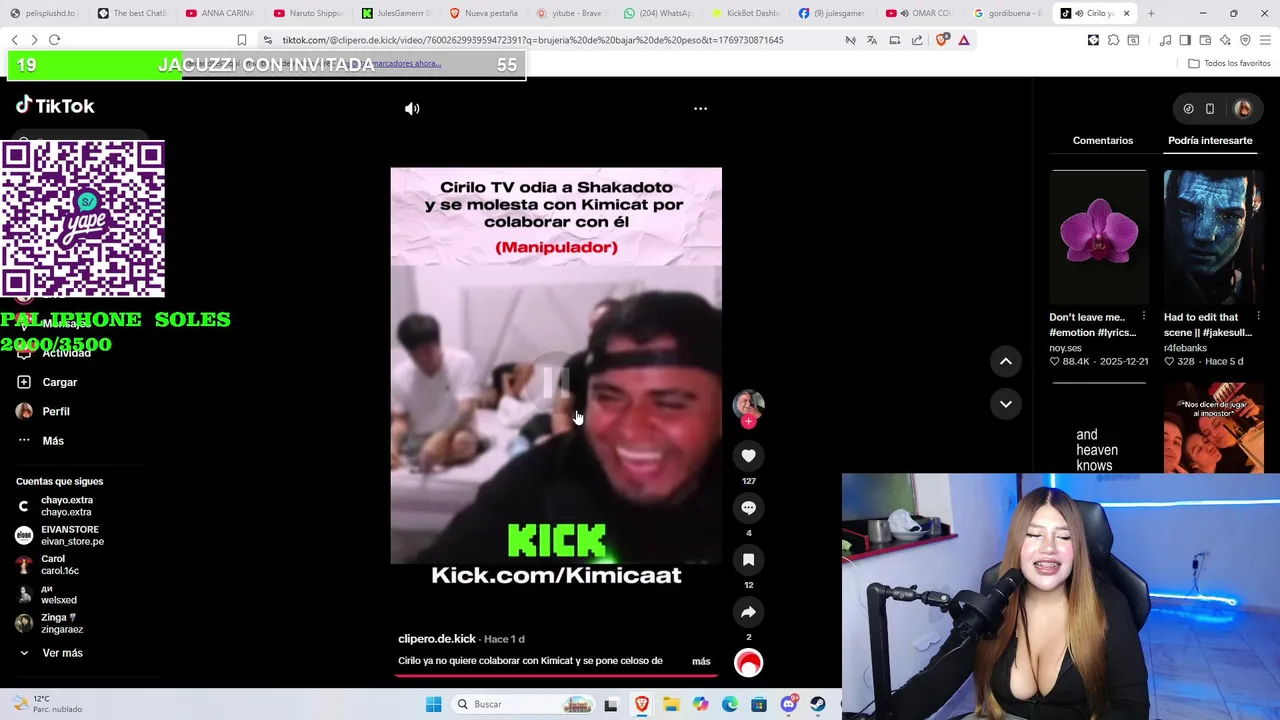
Task: Mute the TikTok video sound
Action: [412, 108]
